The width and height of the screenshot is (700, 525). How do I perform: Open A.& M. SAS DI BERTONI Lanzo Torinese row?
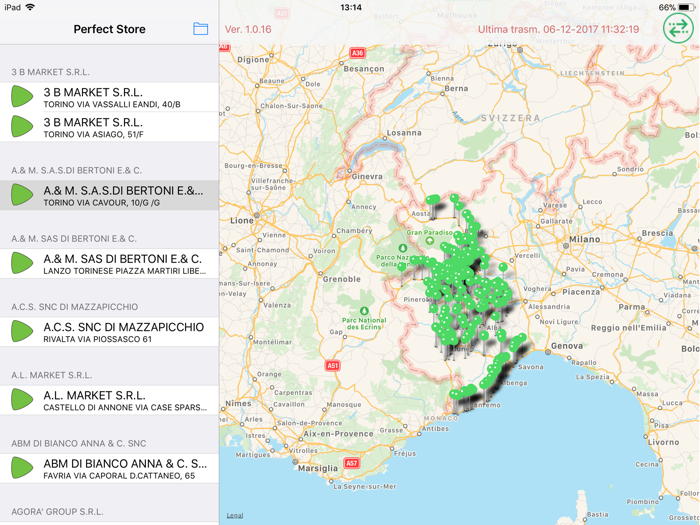(109, 263)
